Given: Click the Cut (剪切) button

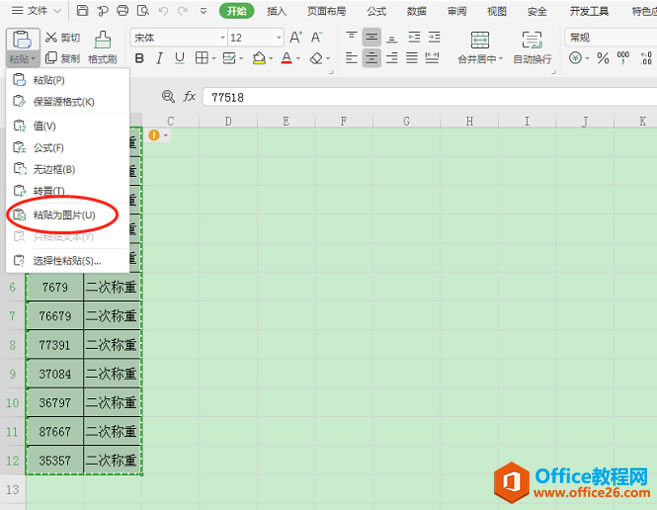Looking at the screenshot, I should (62, 38).
